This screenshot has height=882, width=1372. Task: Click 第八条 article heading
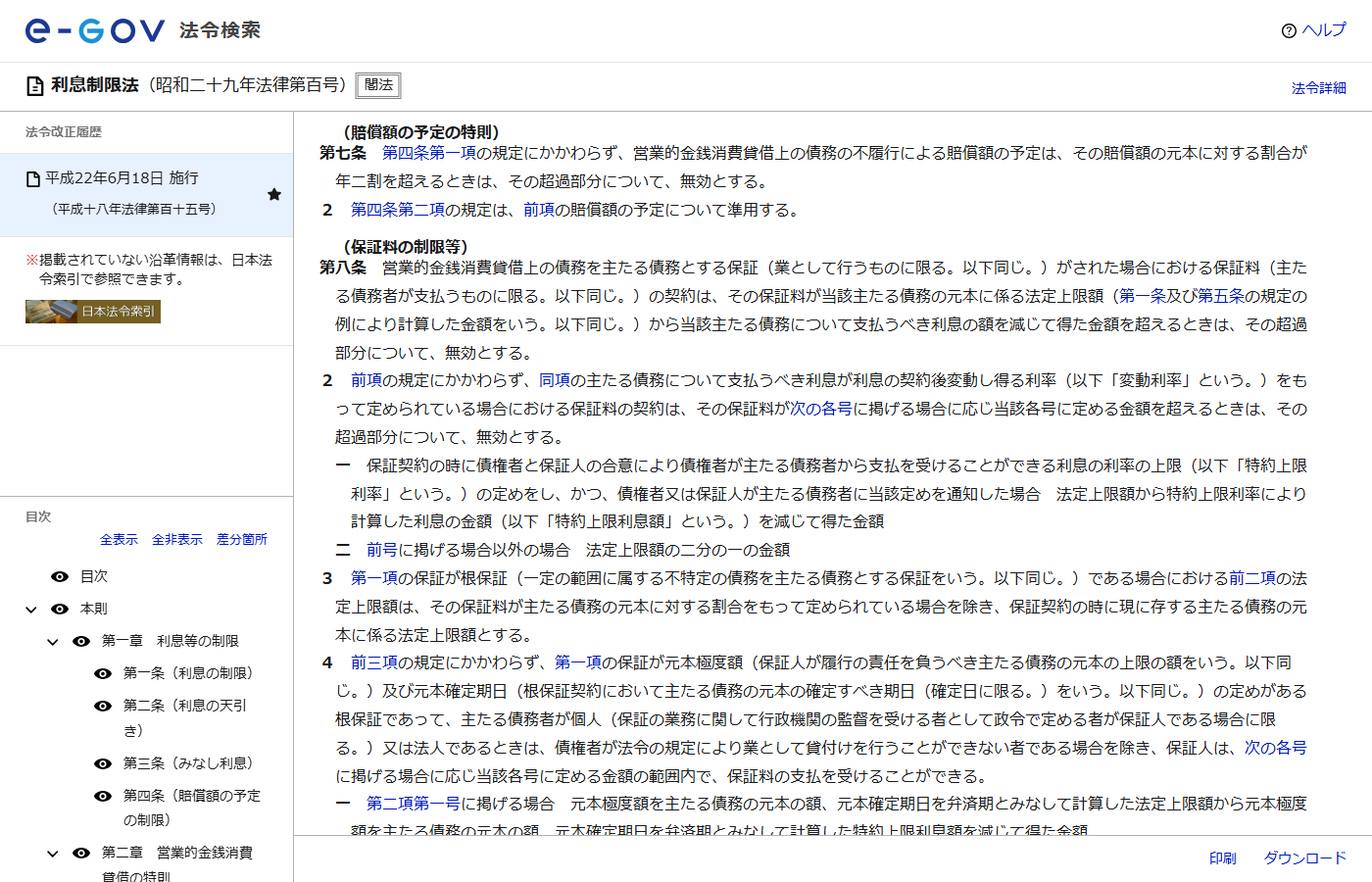(343, 268)
